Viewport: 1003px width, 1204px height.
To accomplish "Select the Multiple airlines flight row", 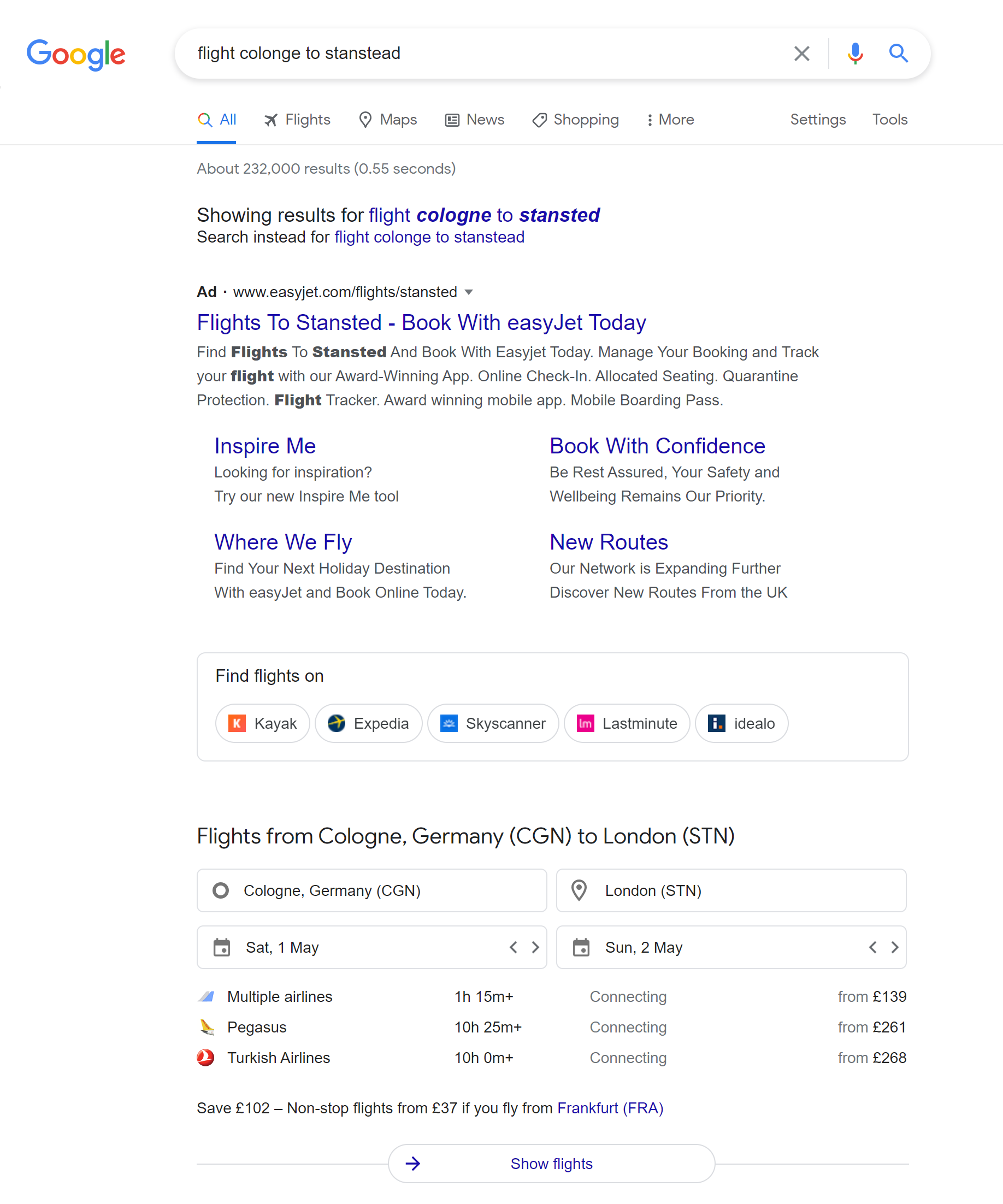I will click(x=552, y=997).
